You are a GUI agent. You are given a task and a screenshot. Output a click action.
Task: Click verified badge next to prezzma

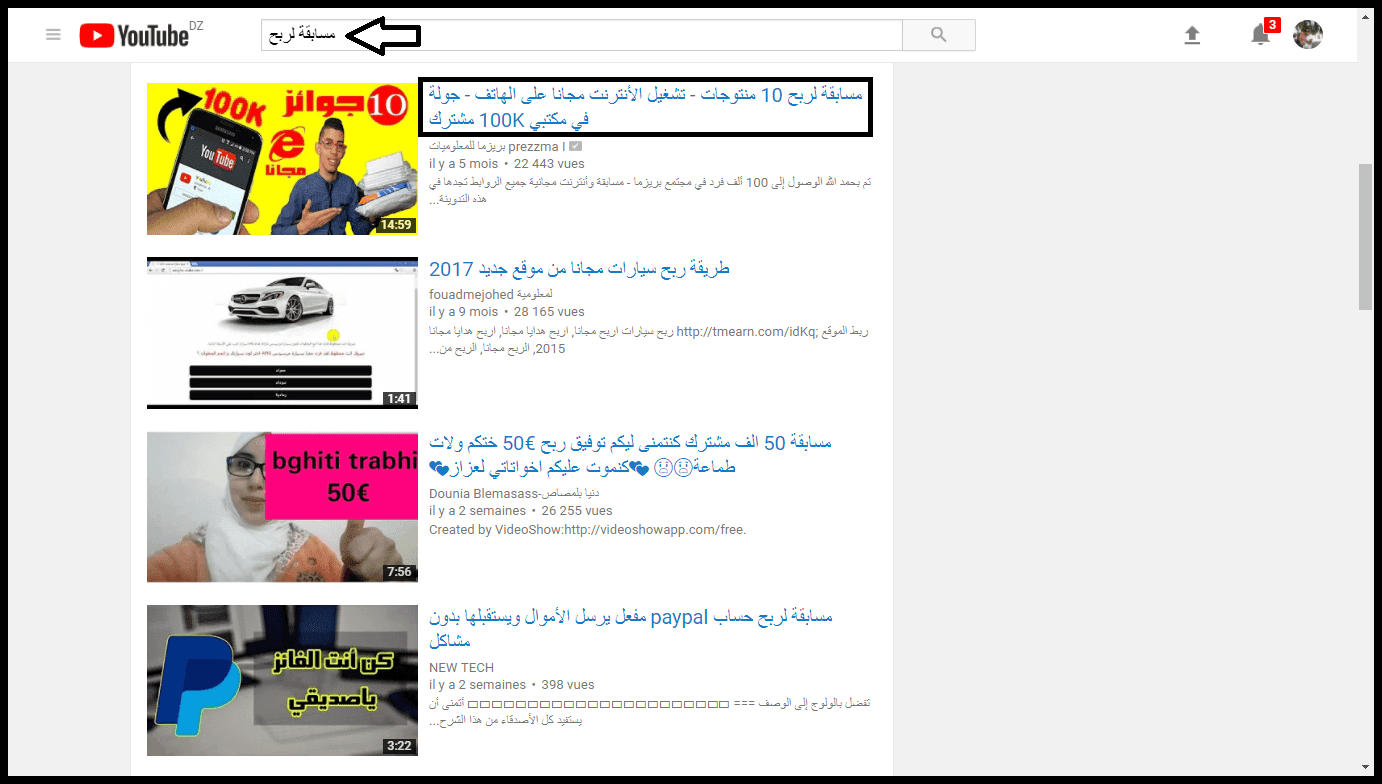[x=575, y=146]
